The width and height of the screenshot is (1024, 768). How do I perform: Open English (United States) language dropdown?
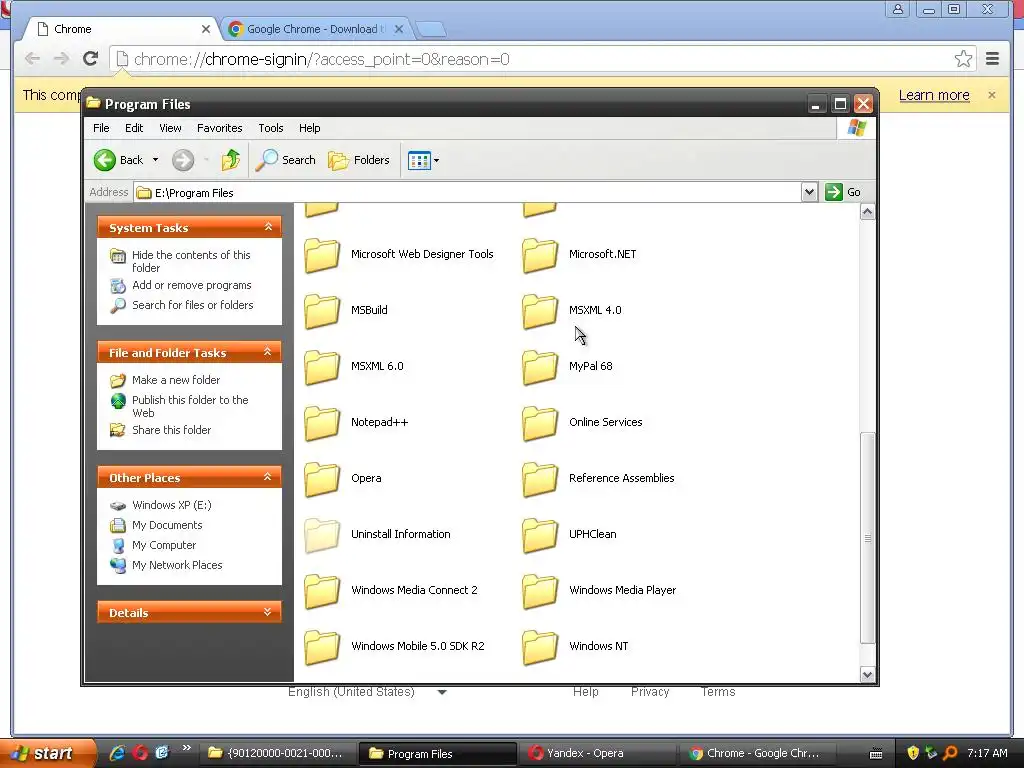(x=368, y=692)
